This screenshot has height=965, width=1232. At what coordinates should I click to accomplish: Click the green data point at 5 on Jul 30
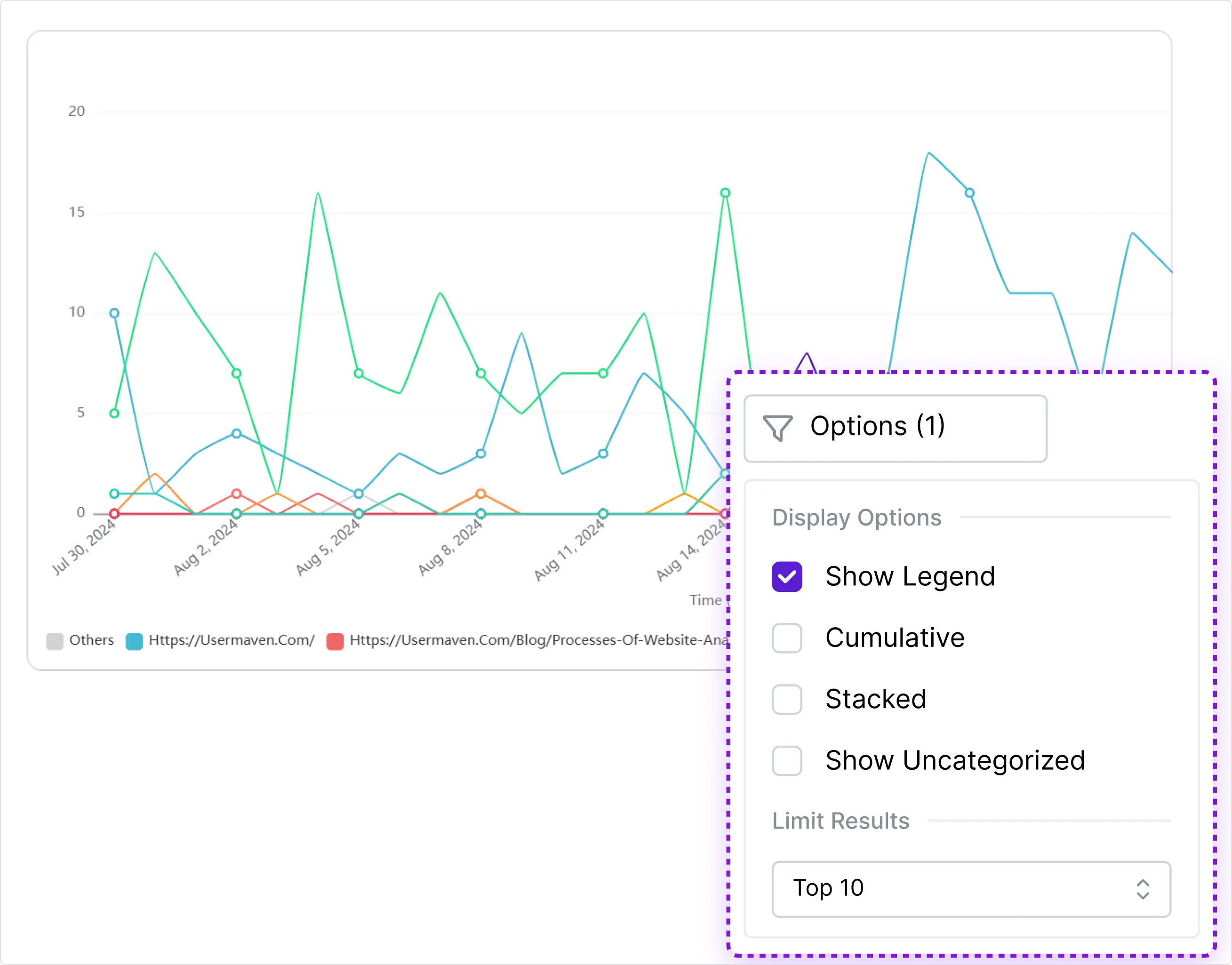pyautogui.click(x=114, y=414)
